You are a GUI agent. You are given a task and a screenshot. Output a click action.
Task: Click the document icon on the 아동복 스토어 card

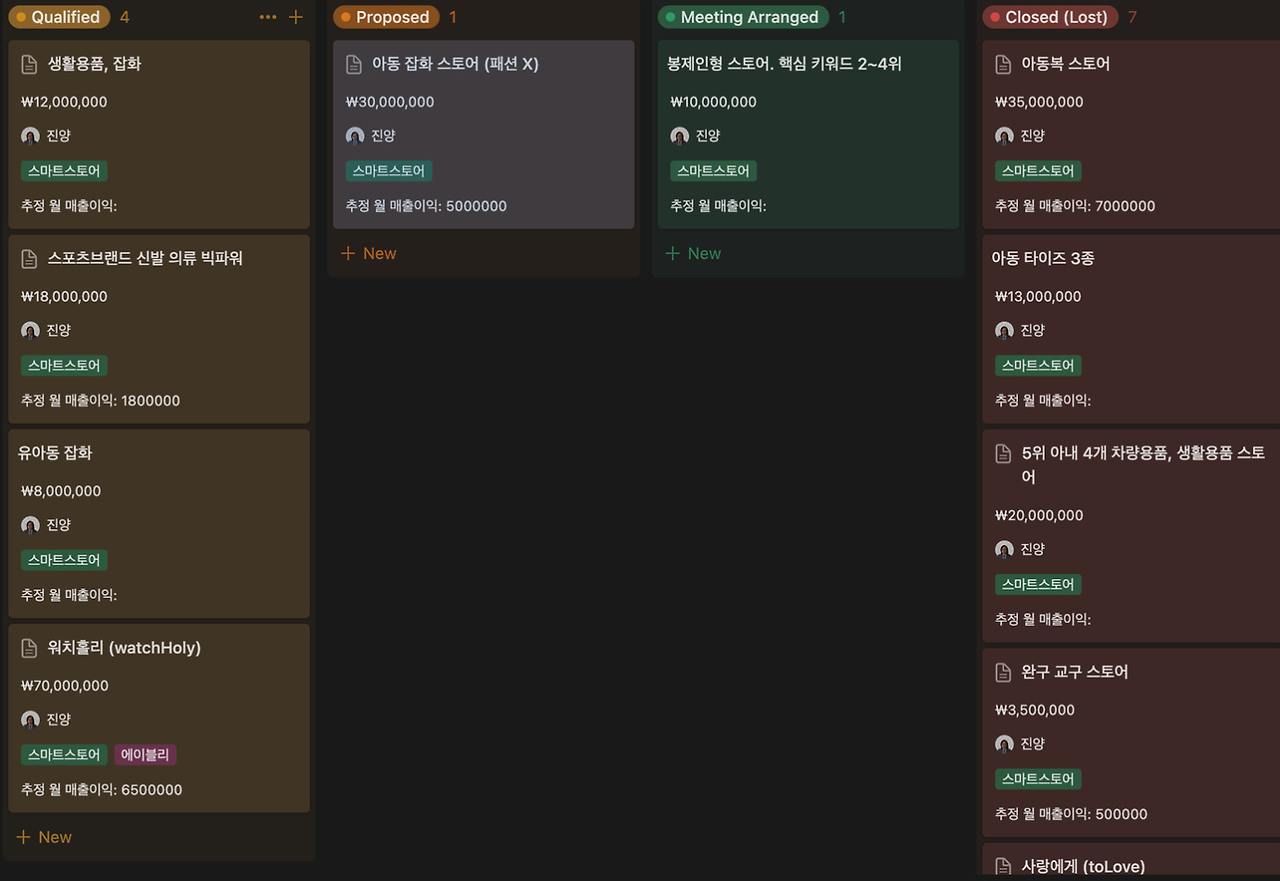point(1002,63)
